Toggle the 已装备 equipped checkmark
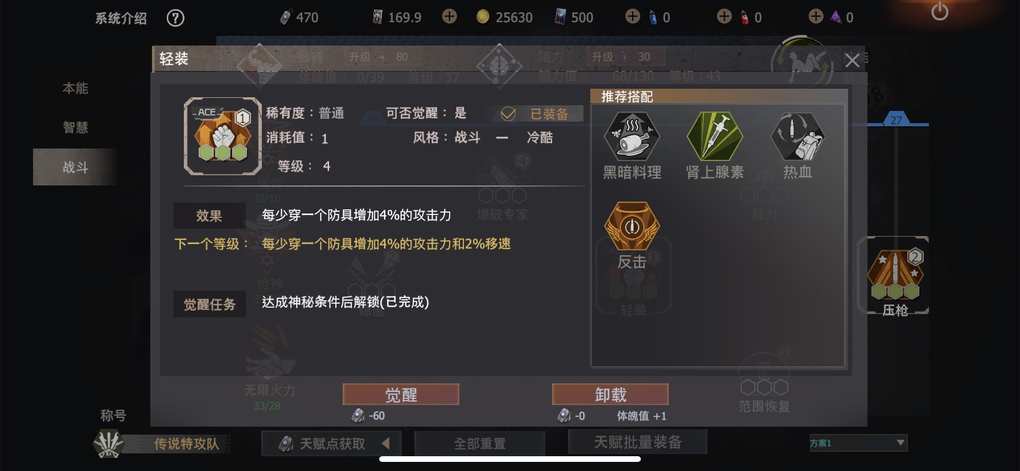The width and height of the screenshot is (1020, 471). coord(508,113)
